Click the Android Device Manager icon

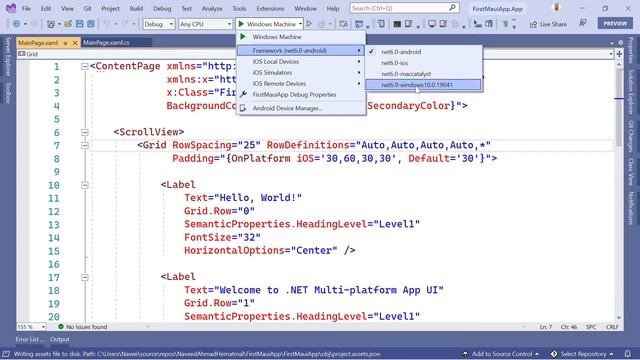tap(243, 108)
